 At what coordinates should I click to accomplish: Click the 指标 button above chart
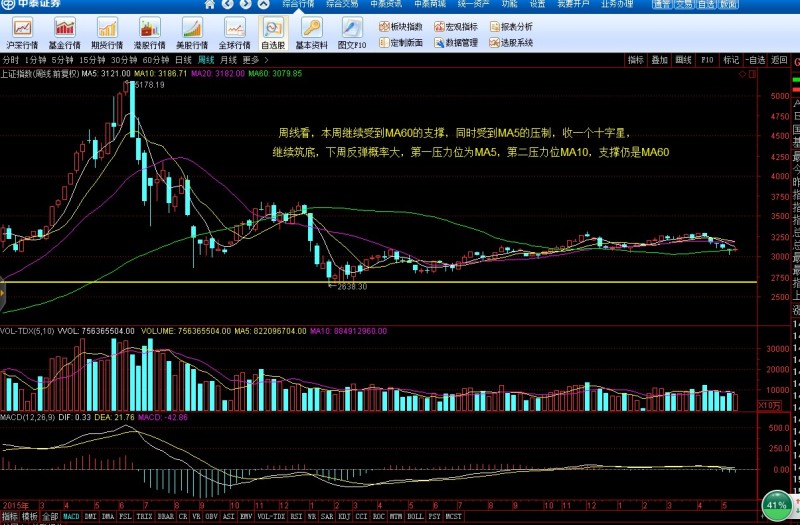636,60
